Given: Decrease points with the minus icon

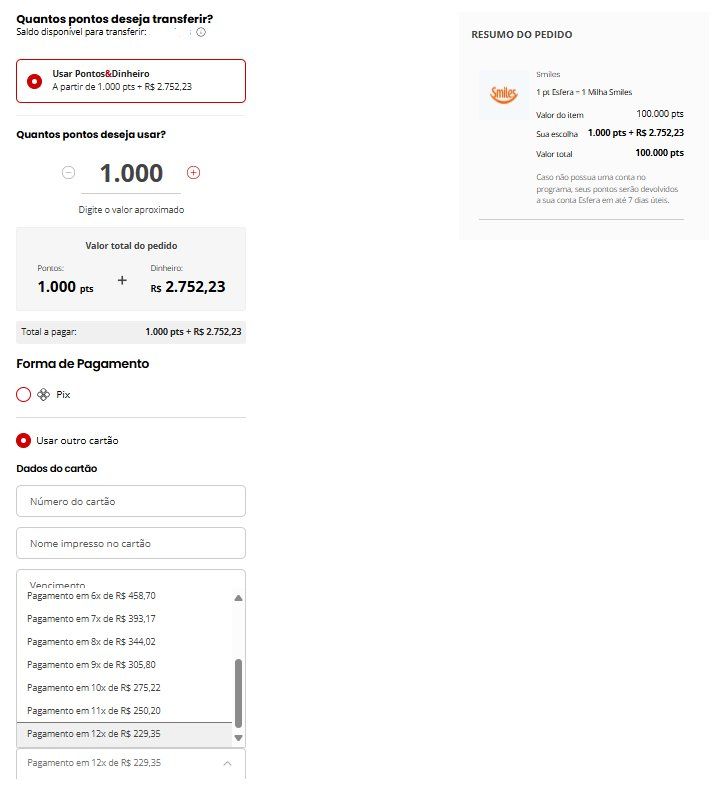Looking at the screenshot, I should [69, 173].
